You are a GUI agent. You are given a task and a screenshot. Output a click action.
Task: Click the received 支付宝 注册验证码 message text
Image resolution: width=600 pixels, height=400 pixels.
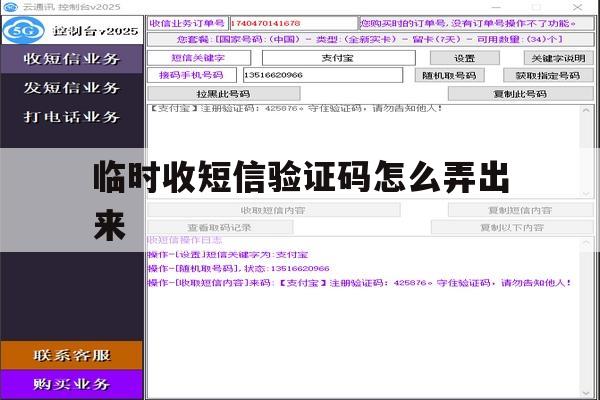click(296, 109)
